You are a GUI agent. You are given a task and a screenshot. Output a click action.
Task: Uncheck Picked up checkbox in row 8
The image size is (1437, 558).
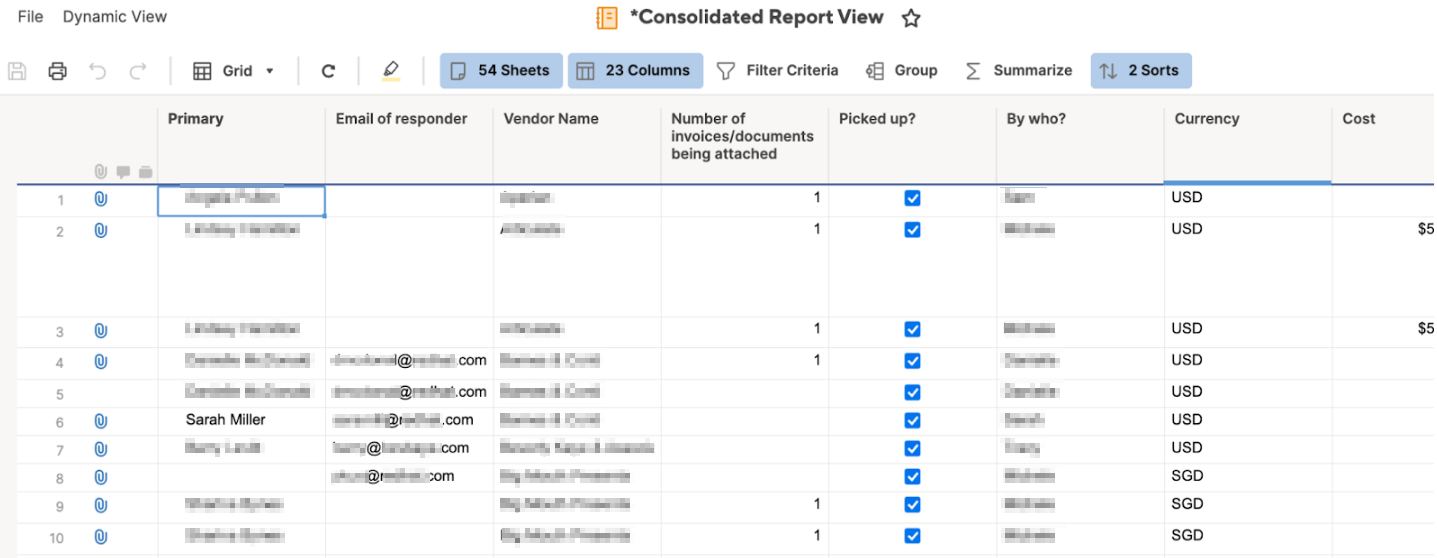tap(912, 477)
